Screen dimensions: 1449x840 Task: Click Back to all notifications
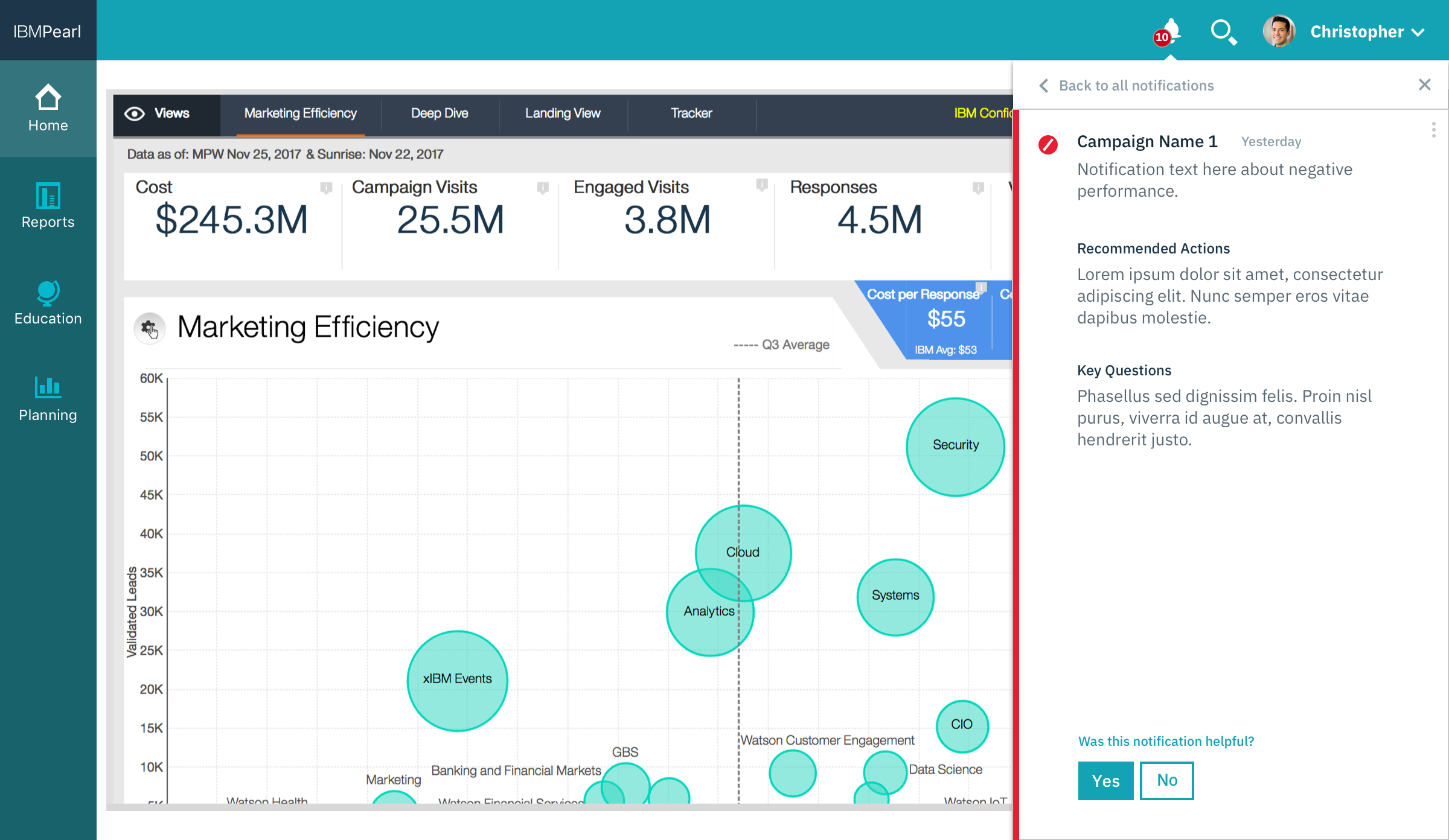tap(1136, 86)
